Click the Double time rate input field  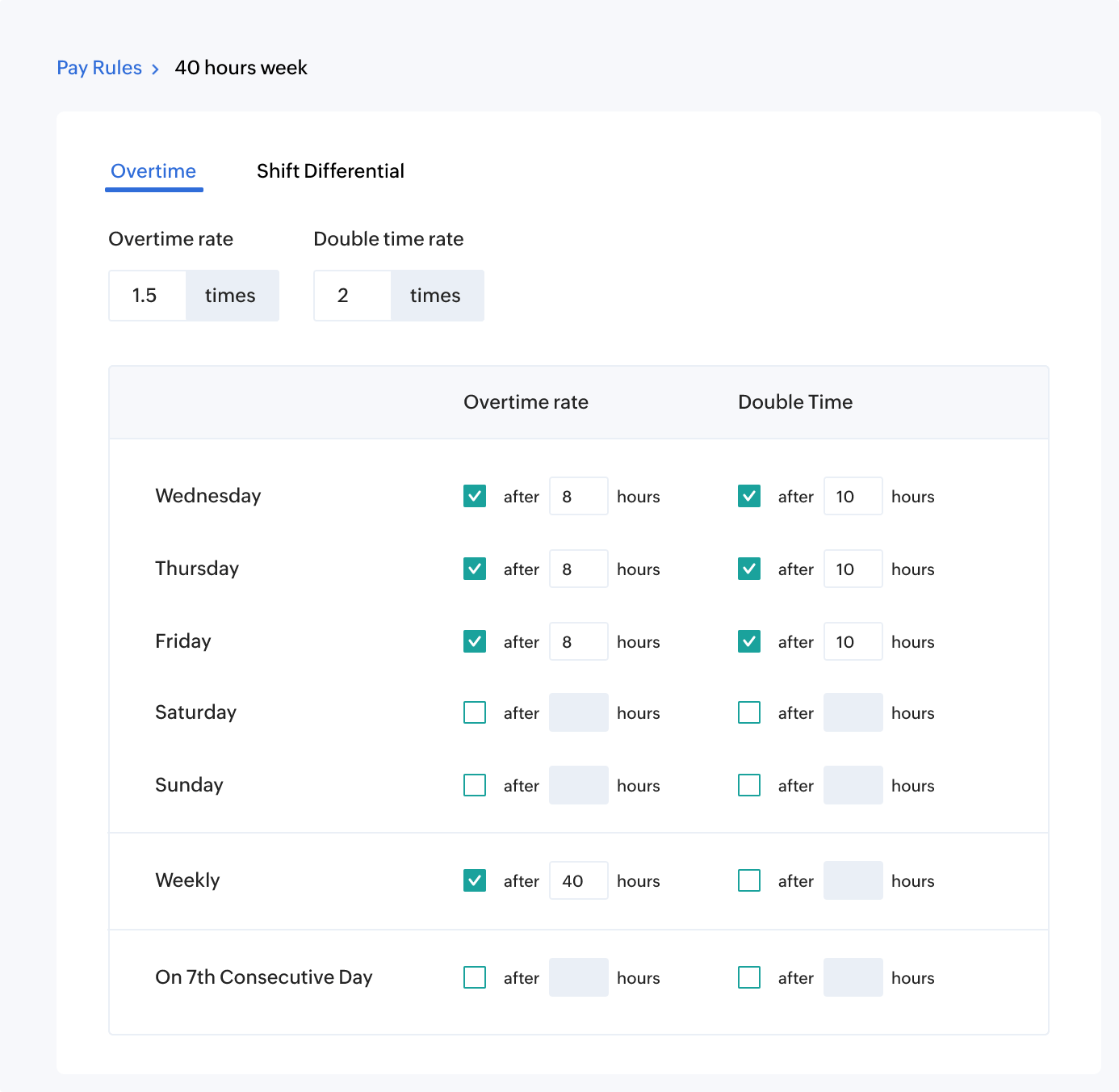(353, 296)
